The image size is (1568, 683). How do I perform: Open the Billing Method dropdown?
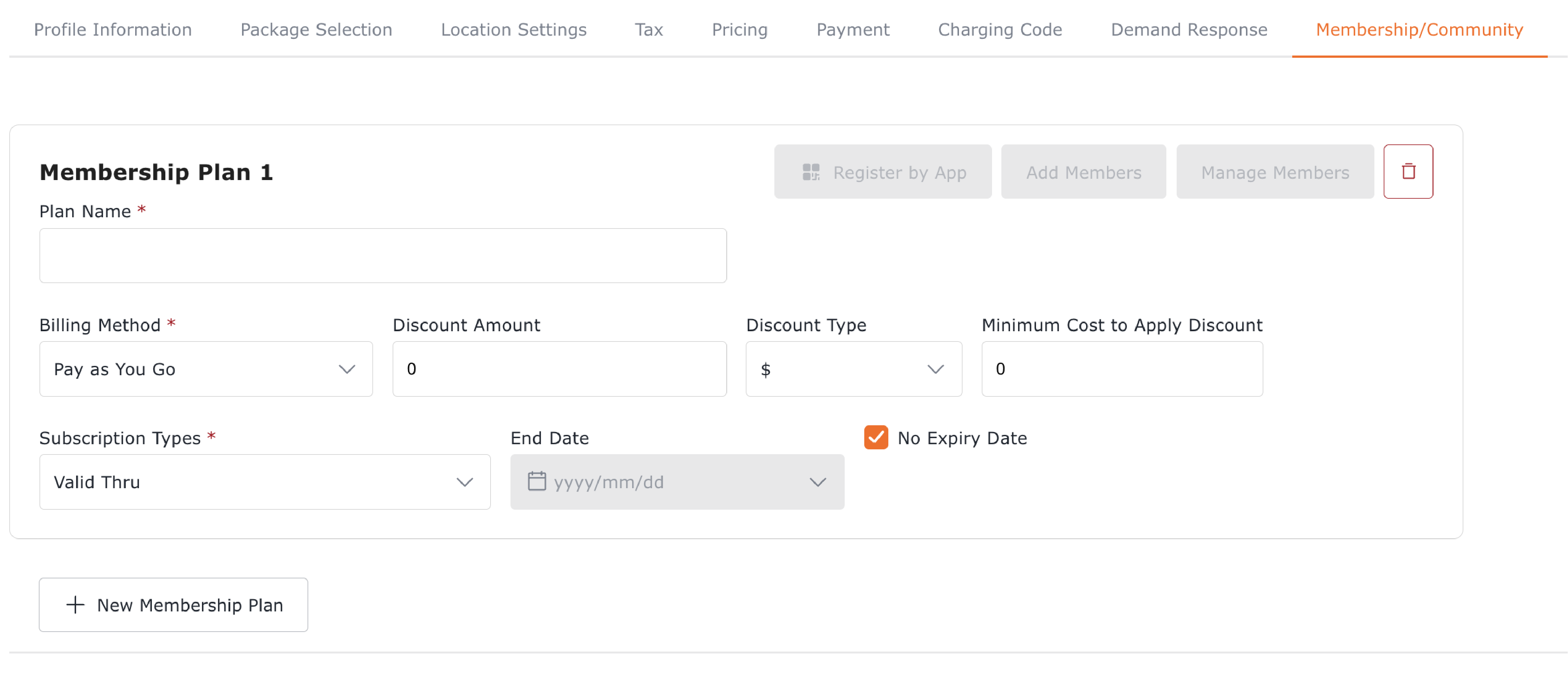point(206,369)
